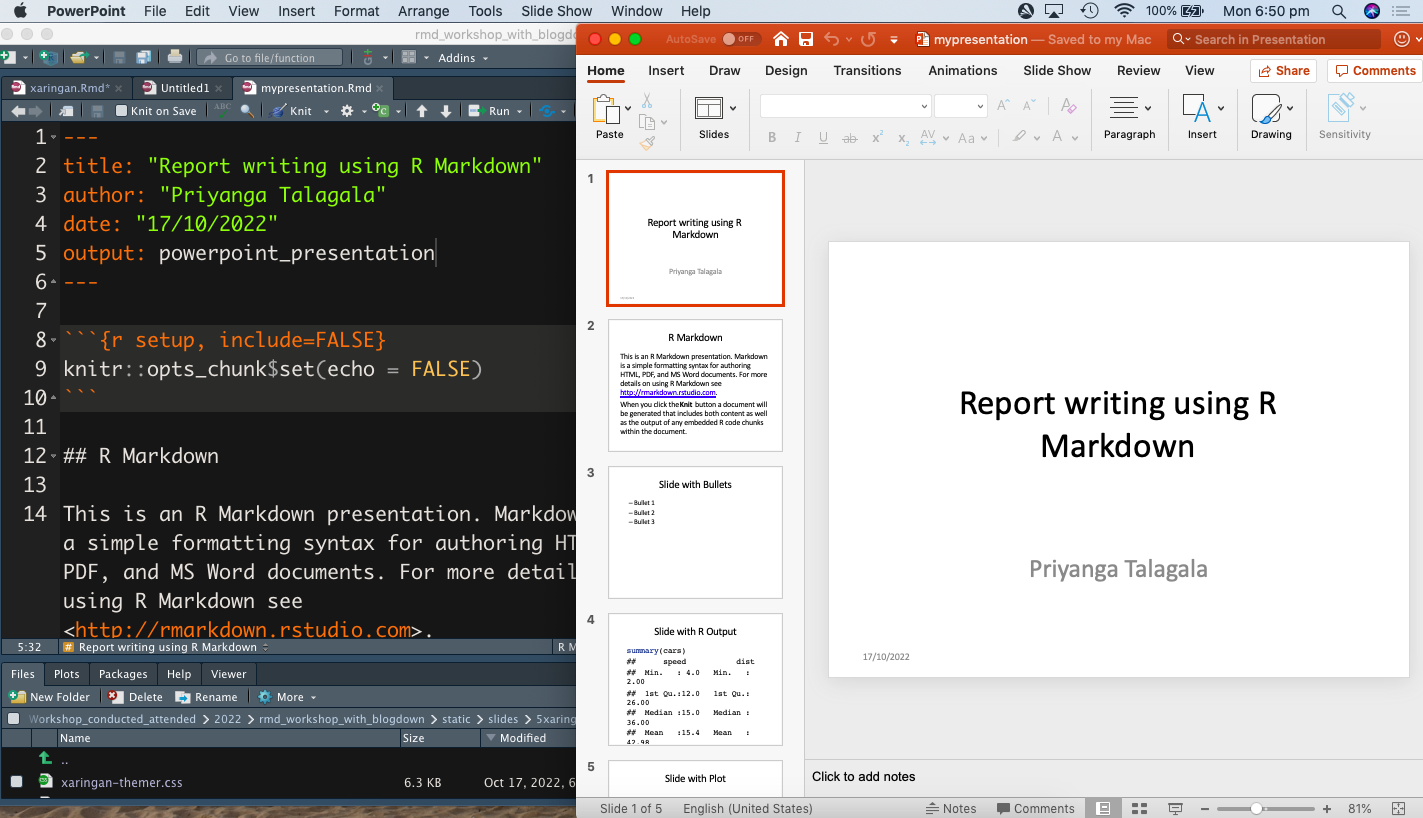Screen dimensions: 1423x818
Task: Click PowerPoint Undo arrow
Action: 831,39
